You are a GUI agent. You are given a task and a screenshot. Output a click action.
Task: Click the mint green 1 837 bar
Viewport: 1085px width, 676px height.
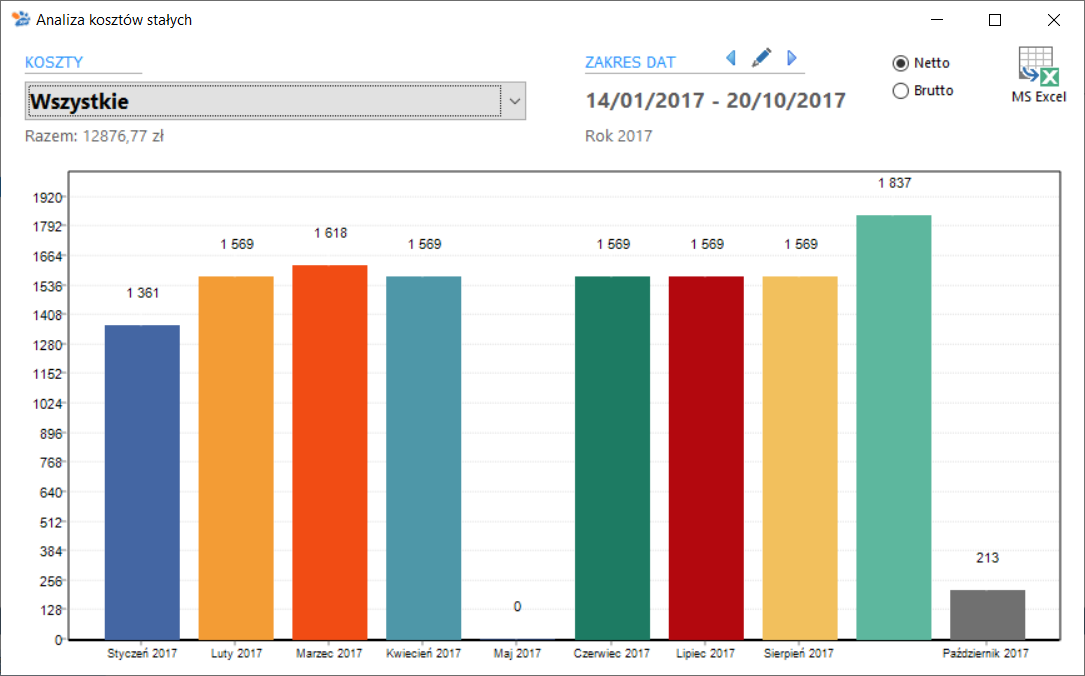click(x=894, y=428)
